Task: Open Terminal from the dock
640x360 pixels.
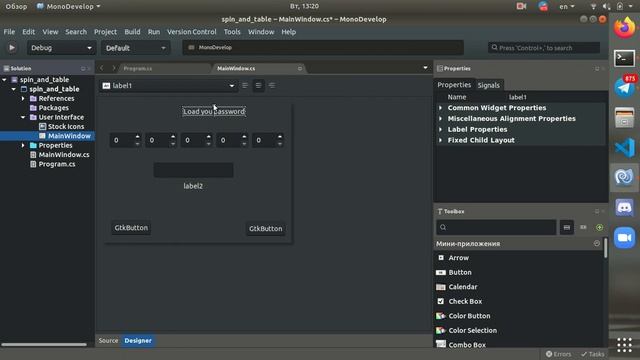Action: tap(624, 58)
